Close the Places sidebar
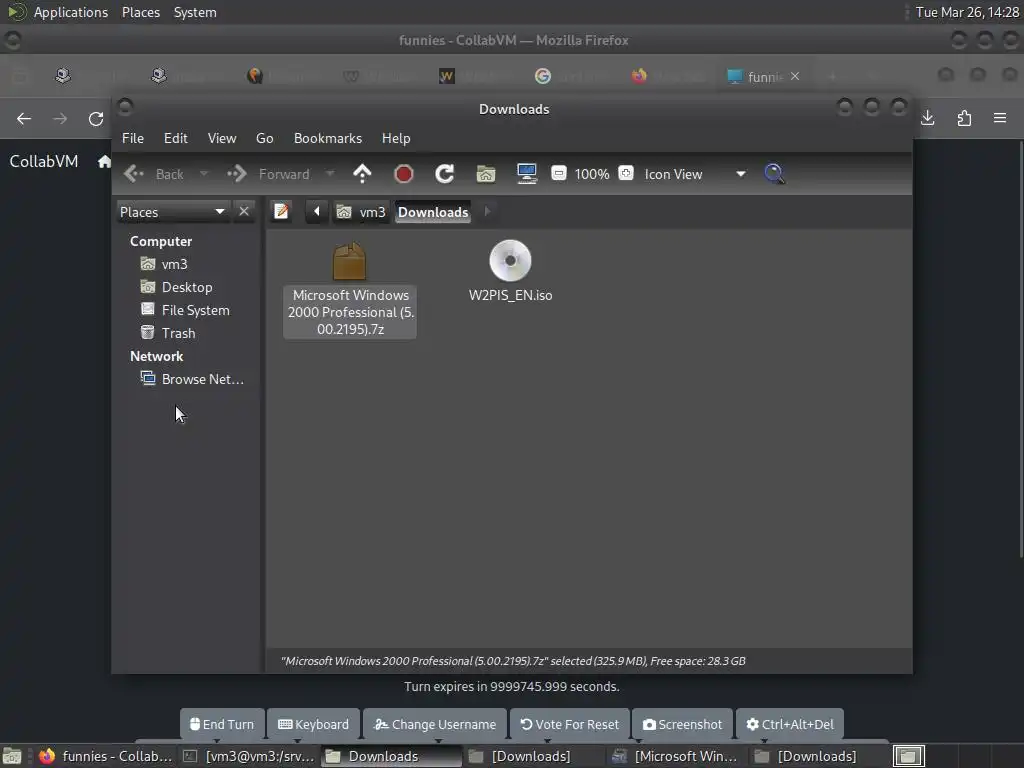1024x768 pixels. tap(244, 212)
